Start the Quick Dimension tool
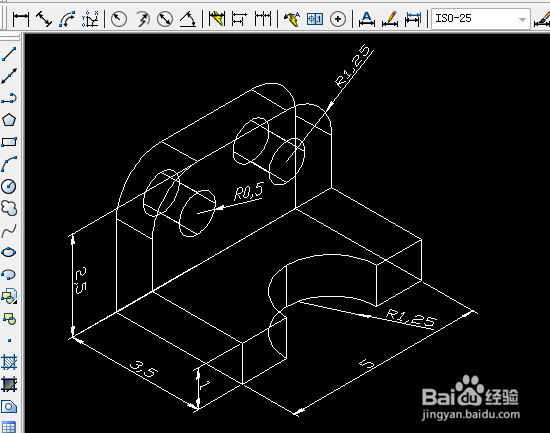The height and width of the screenshot is (433, 550). point(216,19)
